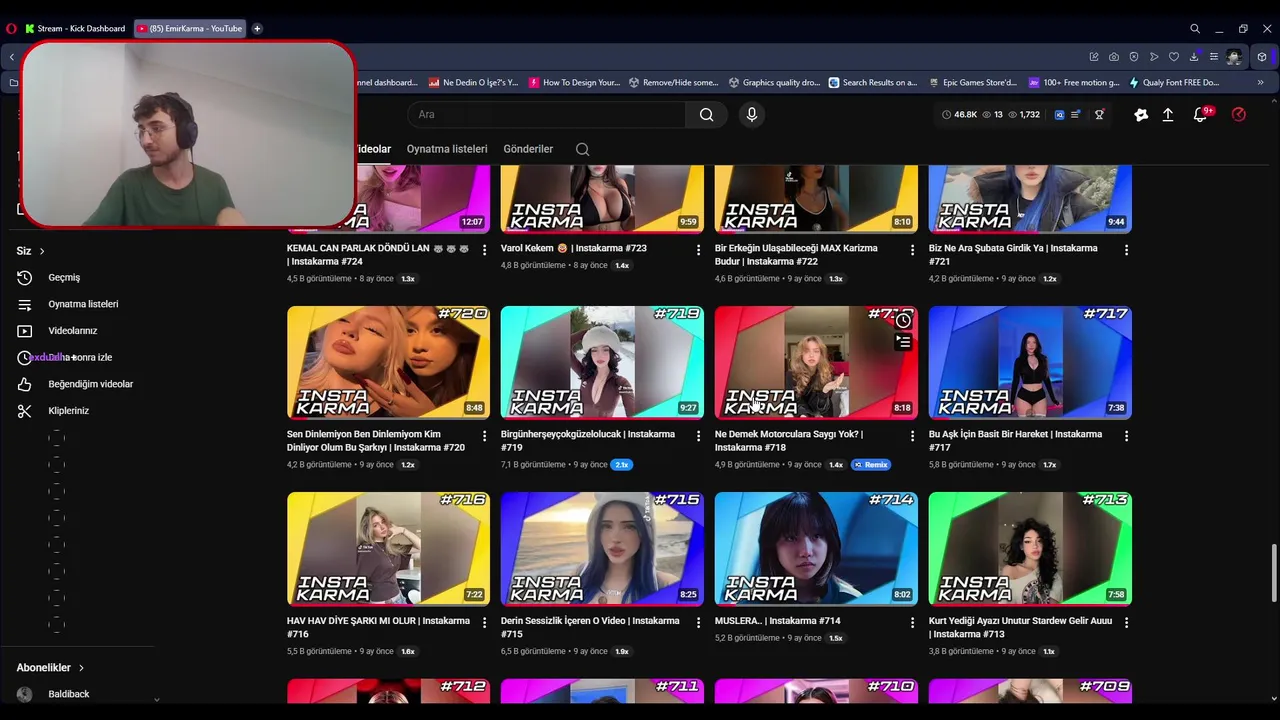Click the upload arrow icon in YouTube header

point(1167,115)
